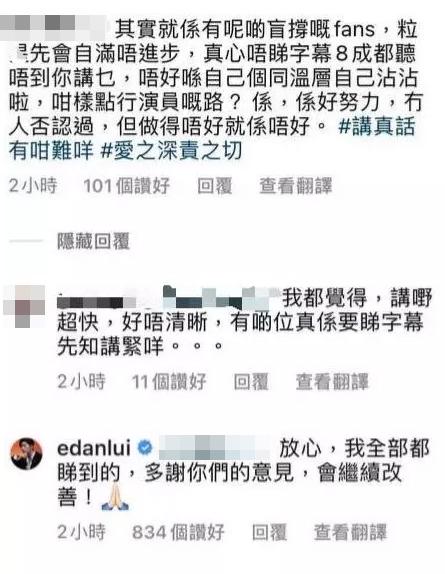Image resolution: width=445 pixels, height=574 pixels.
Task: Open hashtag #講真話有咁難咩
Action: click(x=212, y=138)
